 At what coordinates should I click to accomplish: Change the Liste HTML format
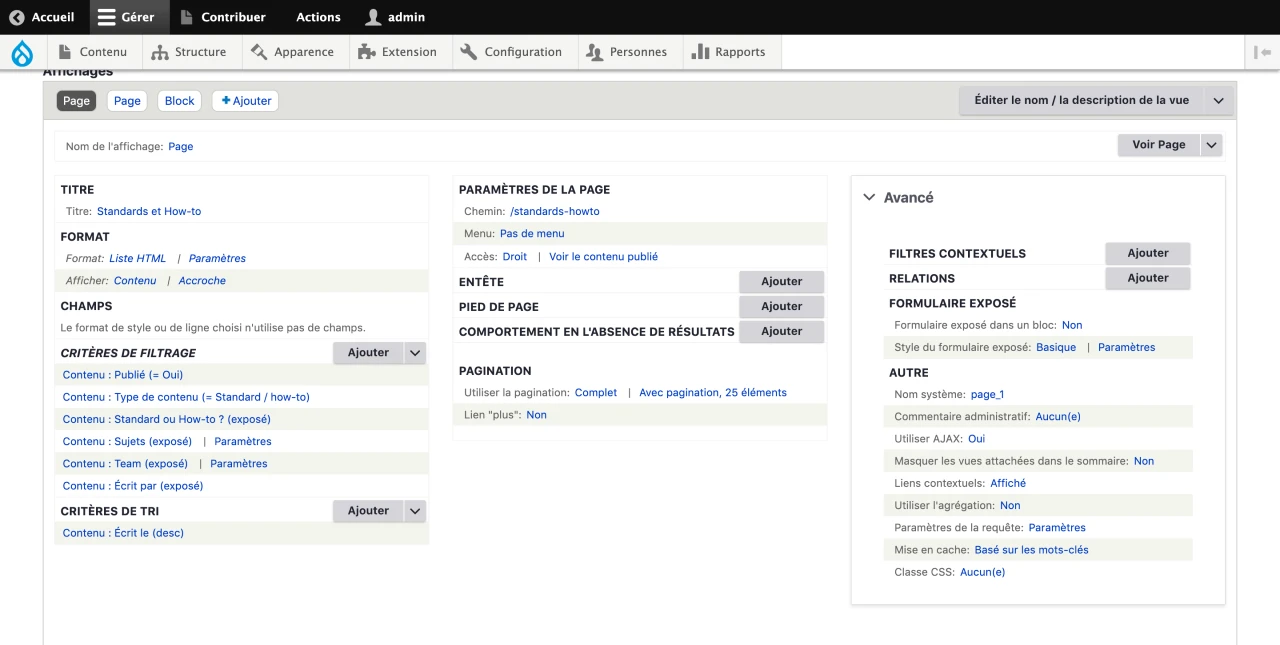pyautogui.click(x=138, y=258)
